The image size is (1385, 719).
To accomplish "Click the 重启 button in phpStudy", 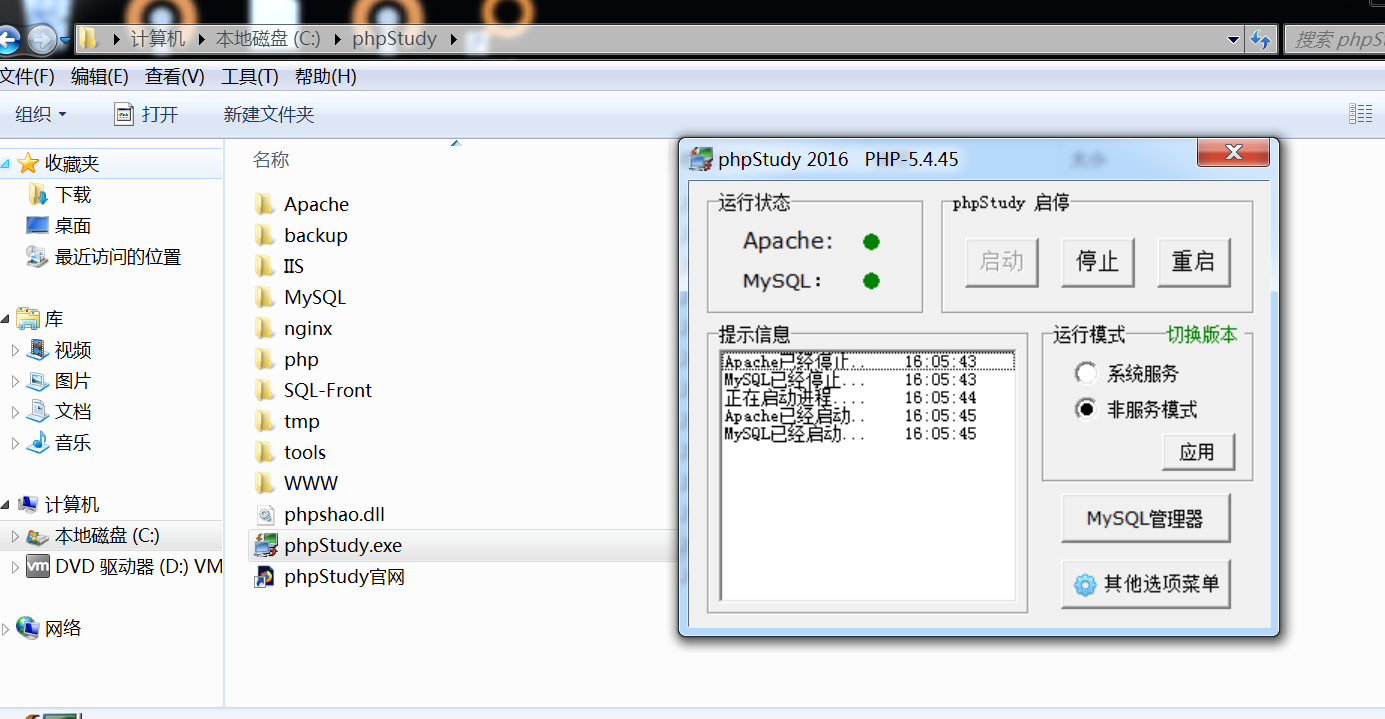I will 1193,262.
